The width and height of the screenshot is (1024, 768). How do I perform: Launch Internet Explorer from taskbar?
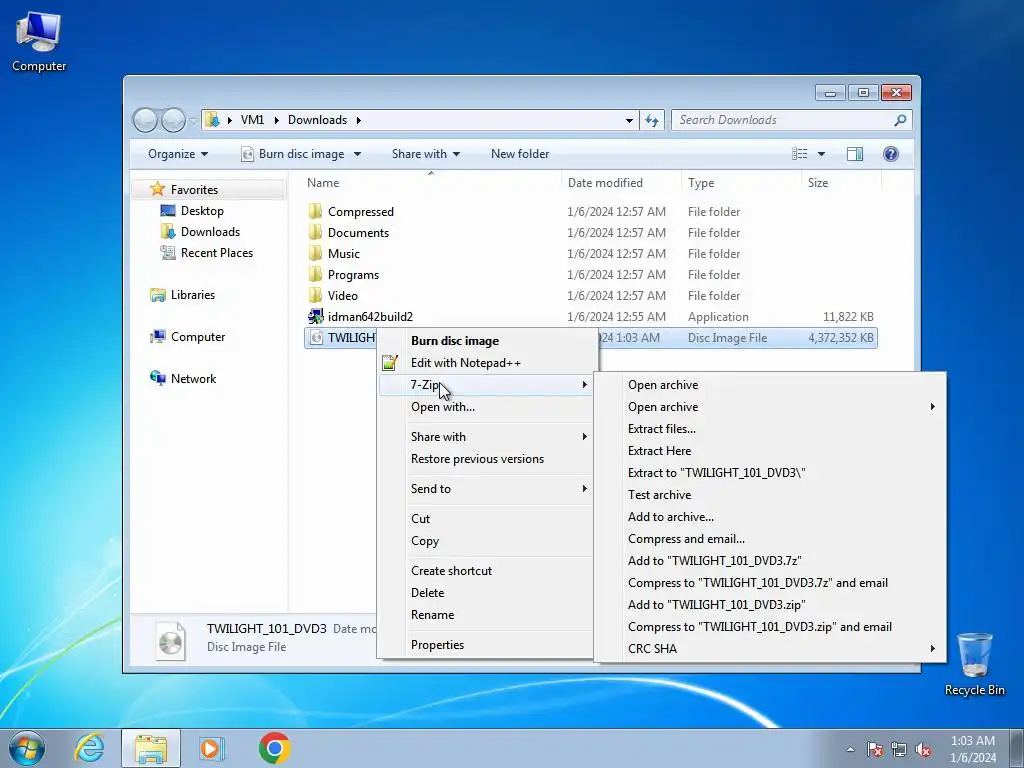pyautogui.click(x=89, y=748)
